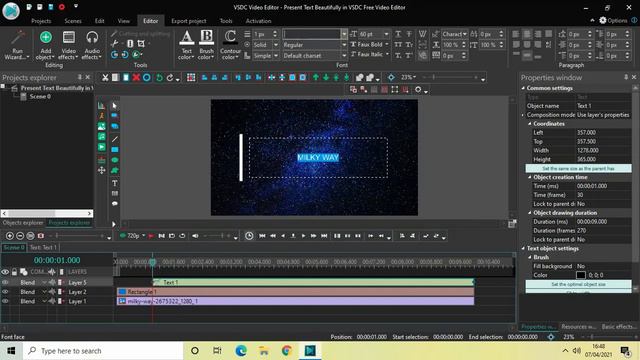Toggle visibility eye of Layer 2

[x=5, y=292]
